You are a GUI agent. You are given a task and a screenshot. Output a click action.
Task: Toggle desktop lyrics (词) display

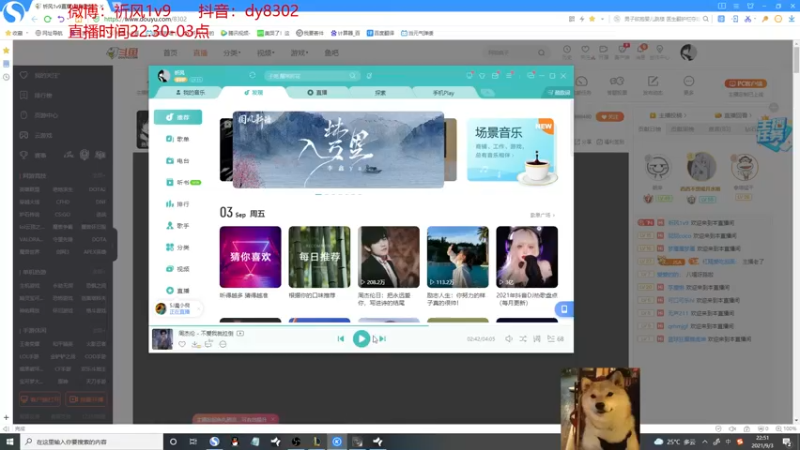click(x=537, y=339)
